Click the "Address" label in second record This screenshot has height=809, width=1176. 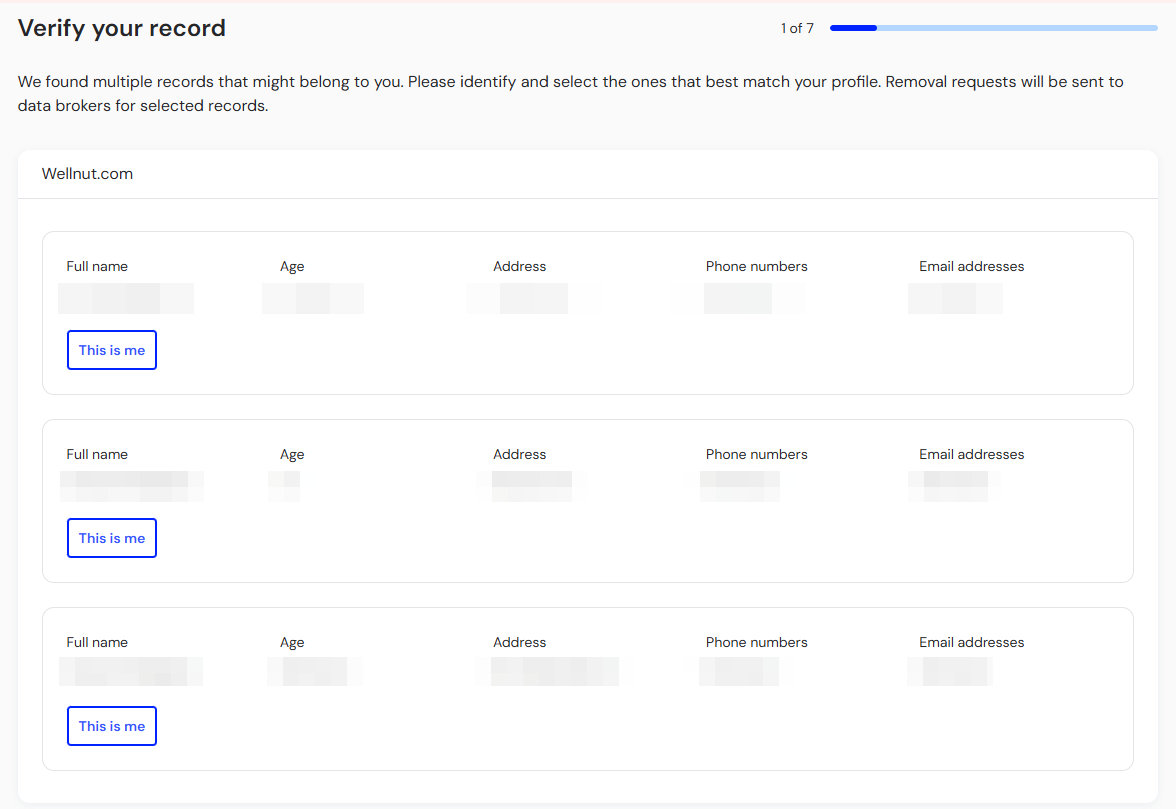(x=519, y=454)
